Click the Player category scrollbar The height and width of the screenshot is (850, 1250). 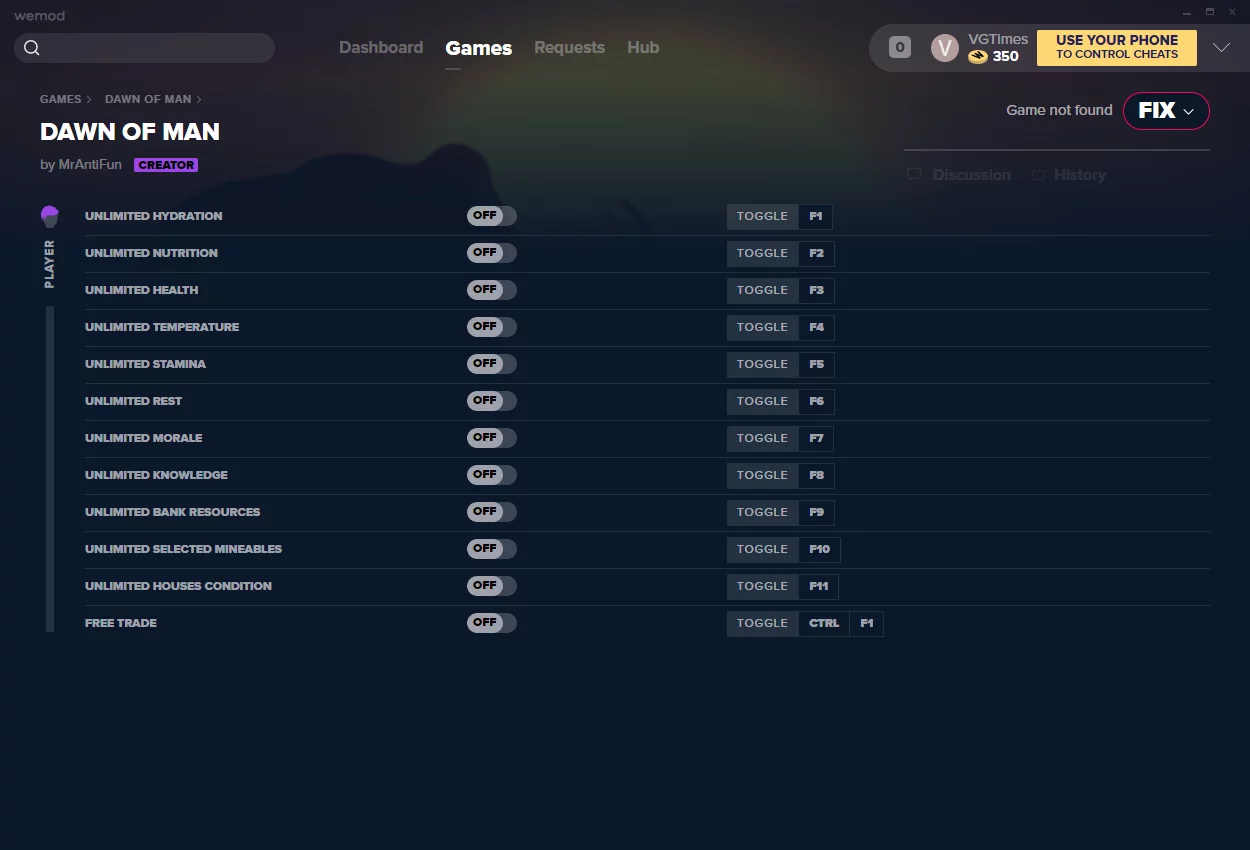click(x=50, y=469)
